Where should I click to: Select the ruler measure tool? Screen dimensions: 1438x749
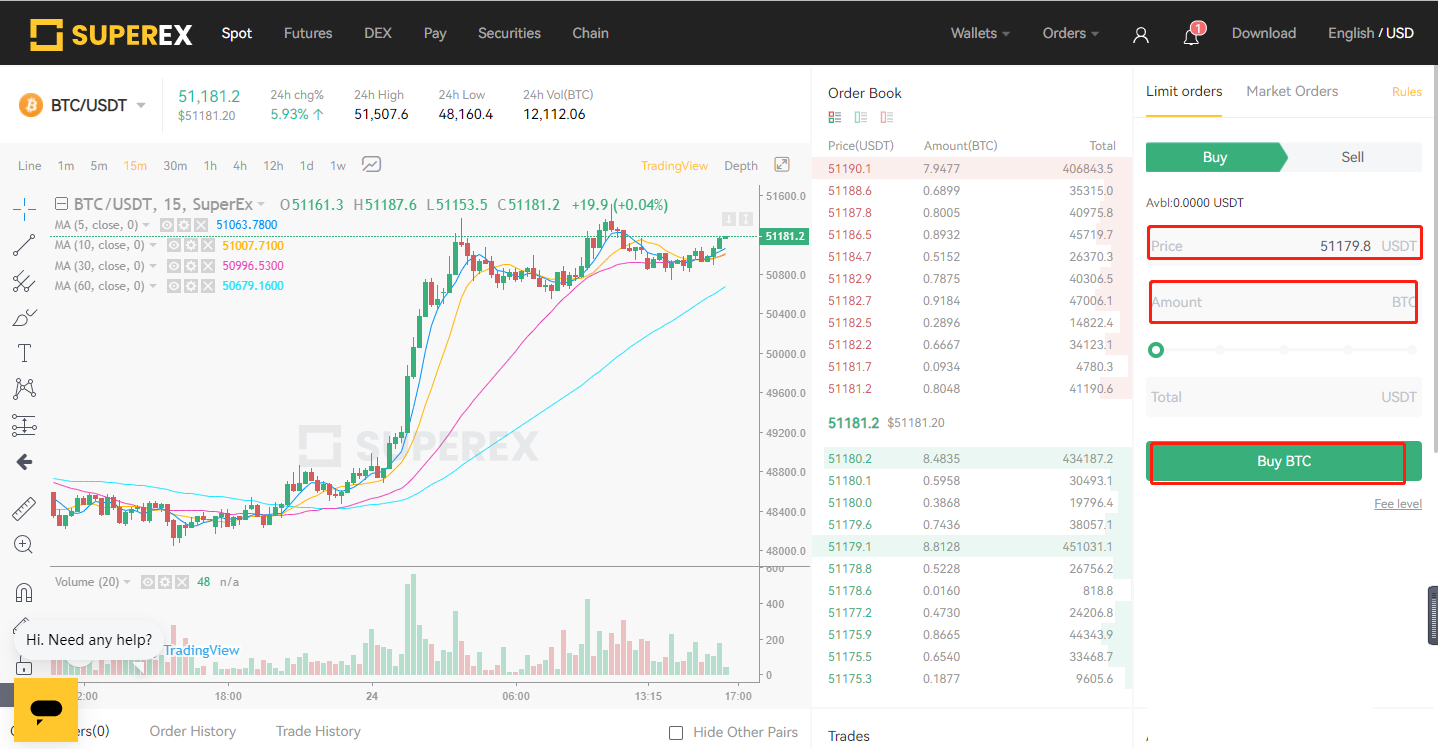pos(24,508)
